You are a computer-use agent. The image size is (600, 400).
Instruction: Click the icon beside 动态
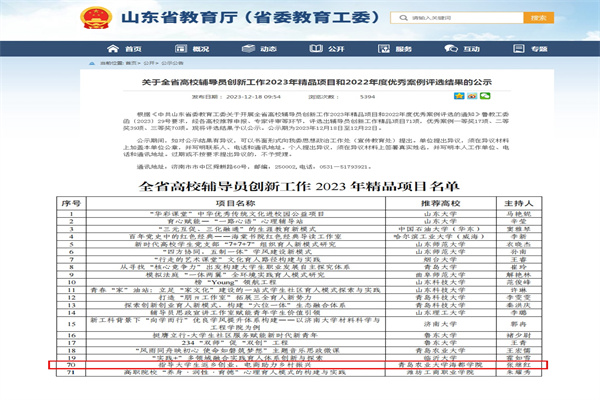248,48
